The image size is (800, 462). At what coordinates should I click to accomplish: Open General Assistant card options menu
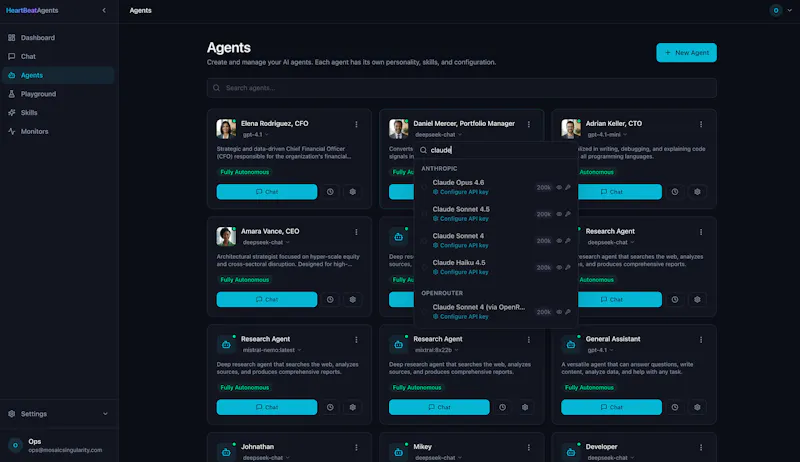pyautogui.click(x=701, y=340)
